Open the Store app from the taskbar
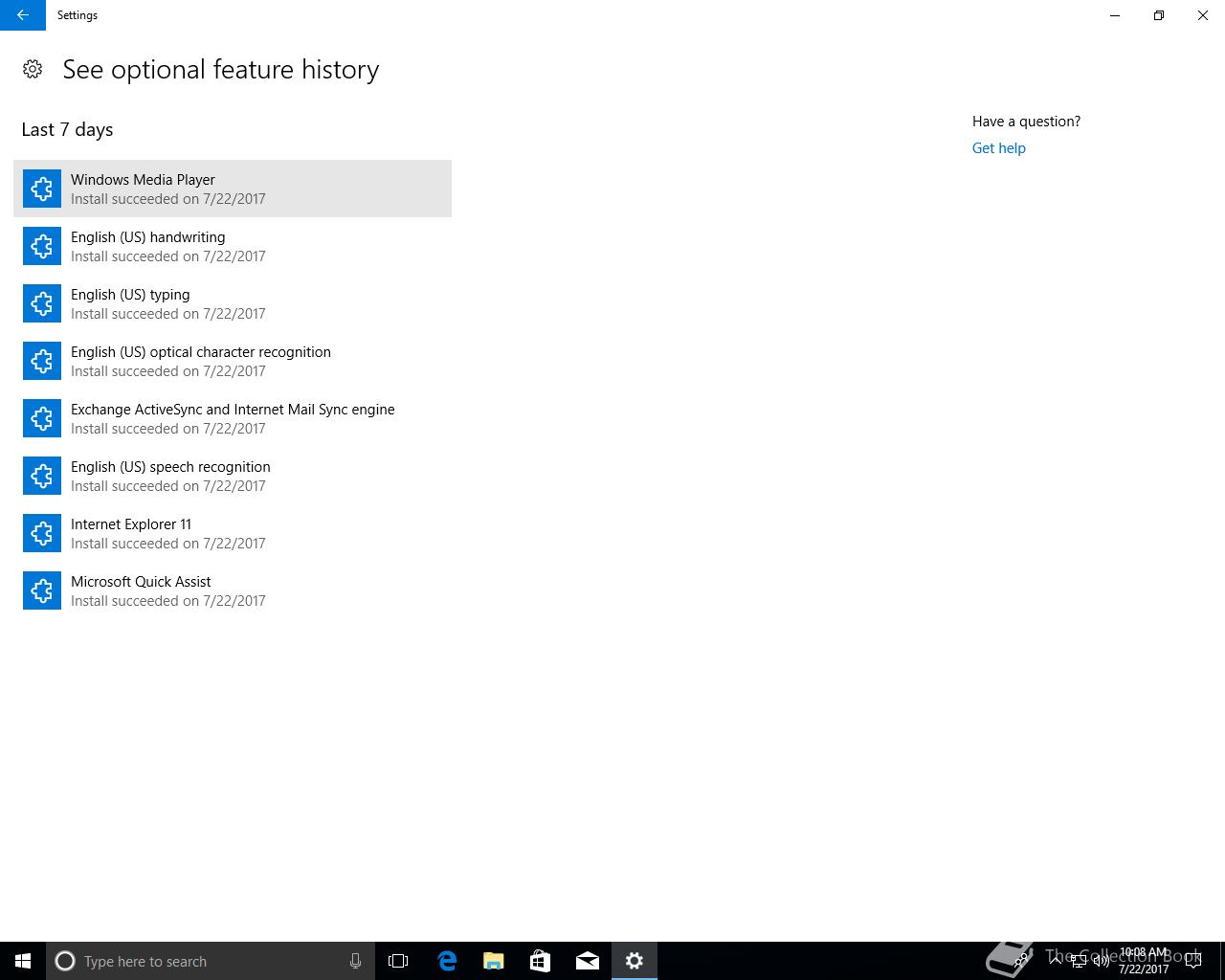 coord(541,961)
